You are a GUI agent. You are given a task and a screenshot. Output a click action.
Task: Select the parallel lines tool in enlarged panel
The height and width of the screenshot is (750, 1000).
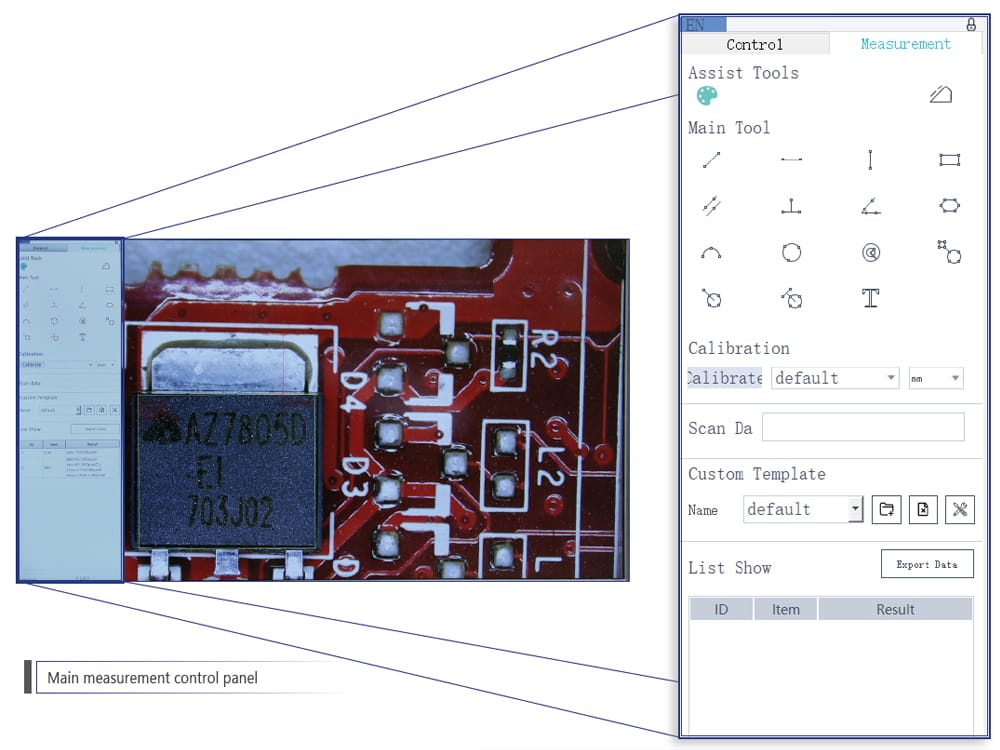click(711, 205)
